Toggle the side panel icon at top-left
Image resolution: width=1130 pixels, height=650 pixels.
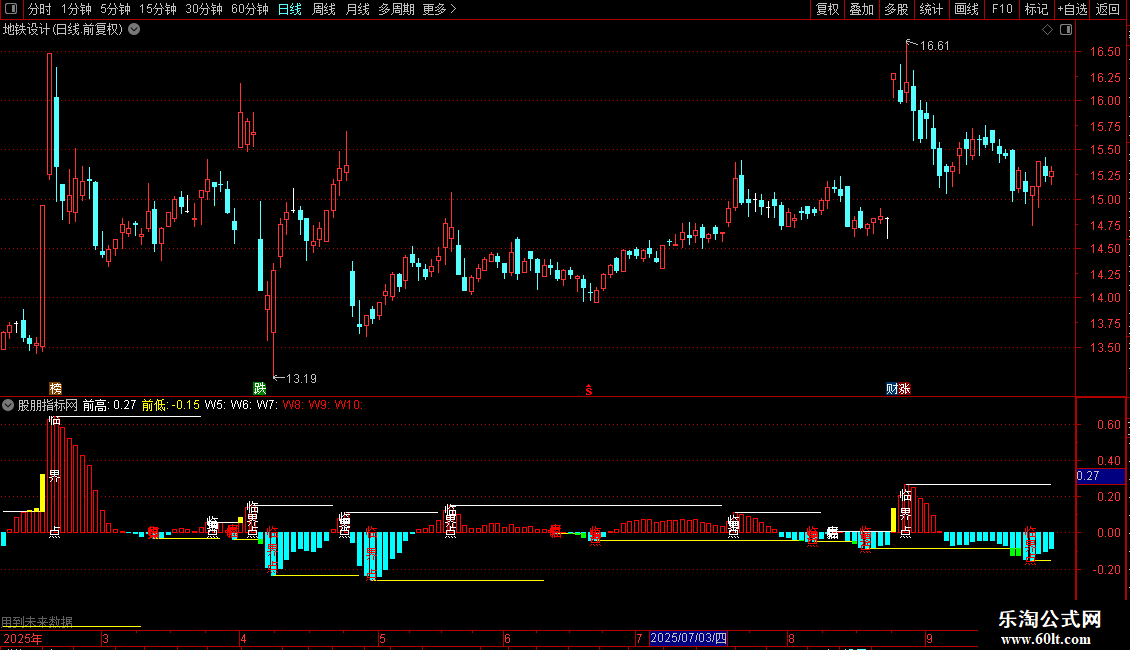11,9
